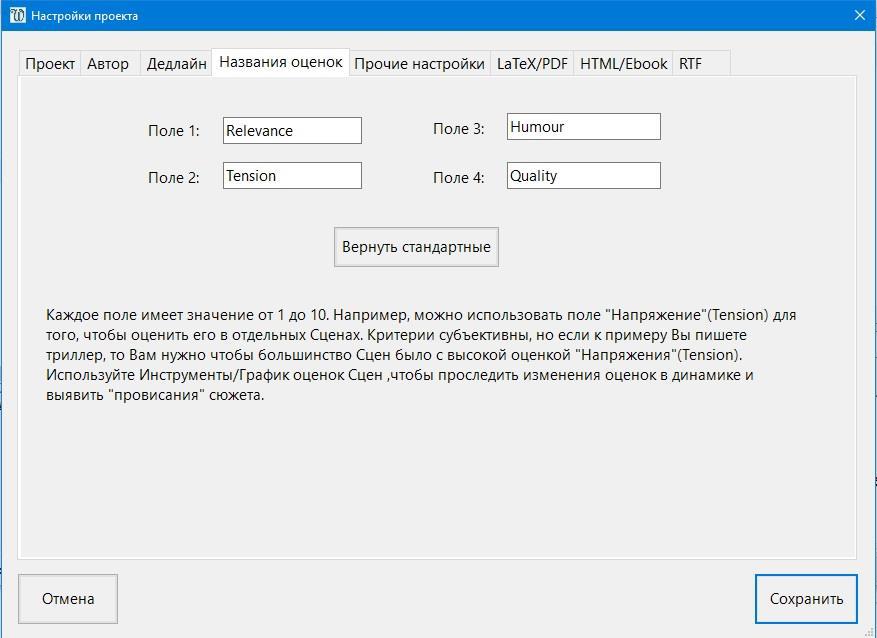The image size is (877, 638).
Task: Click the Отмена button
Action: tap(68, 599)
